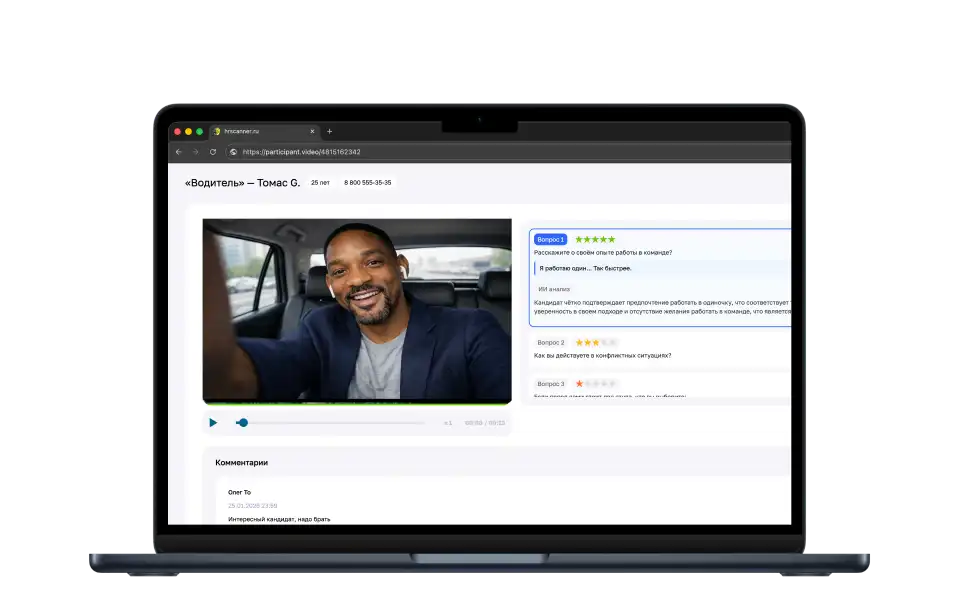Click the video progress slider handle
Image resolution: width=960 pixels, height=600 pixels.
[243, 423]
